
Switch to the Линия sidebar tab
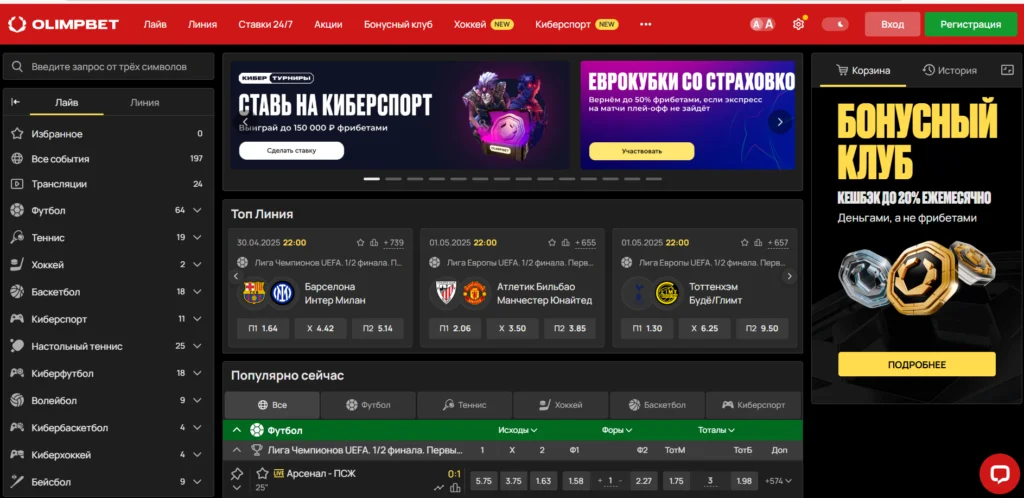click(x=144, y=102)
